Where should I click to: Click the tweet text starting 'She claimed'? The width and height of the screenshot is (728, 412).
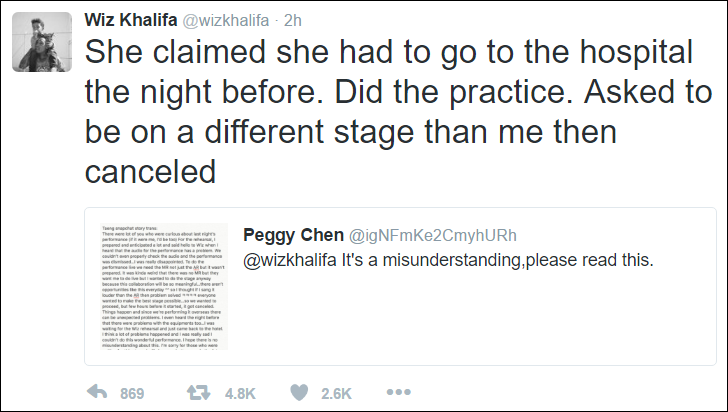click(x=398, y=111)
